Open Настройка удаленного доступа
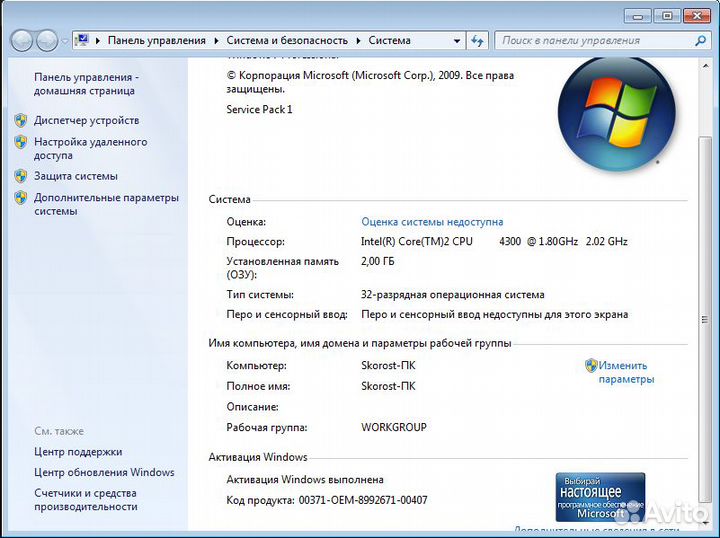720x538 pixels. point(90,149)
